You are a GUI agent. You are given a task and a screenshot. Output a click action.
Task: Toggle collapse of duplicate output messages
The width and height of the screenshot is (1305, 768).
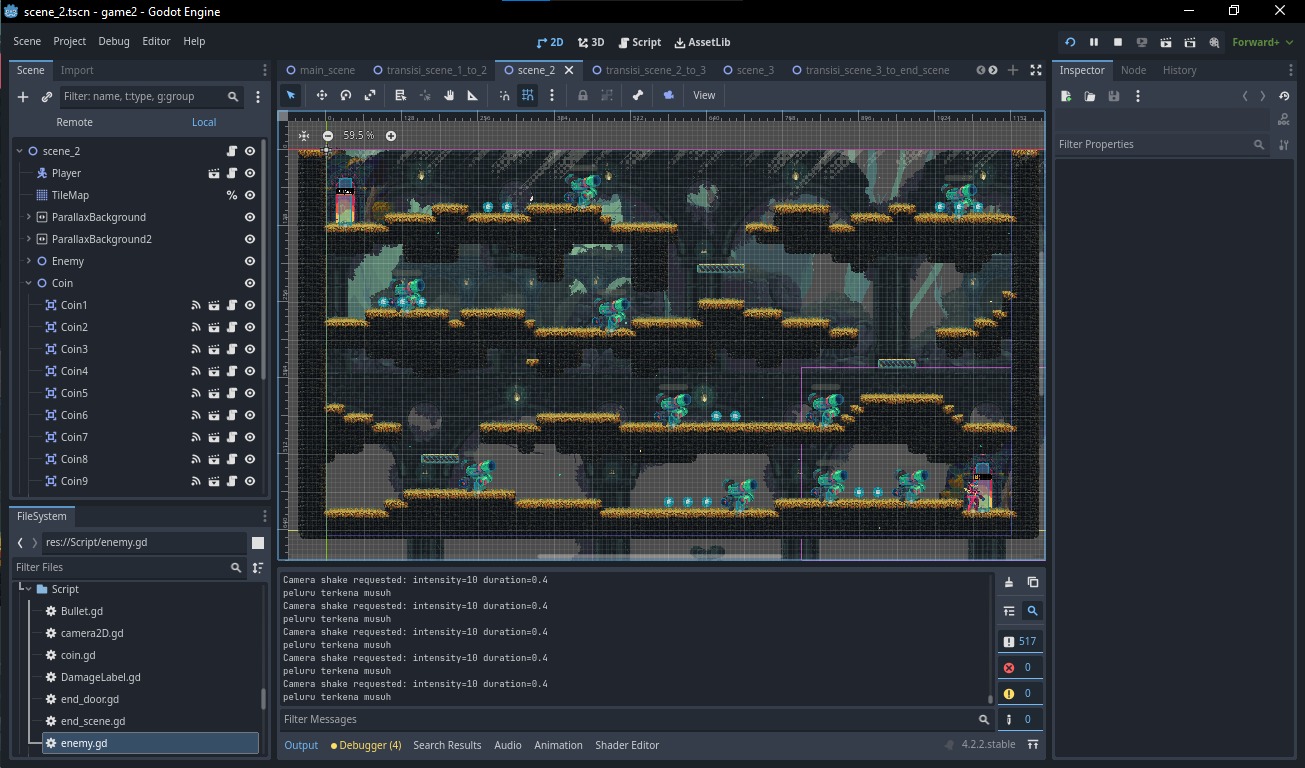1009,611
